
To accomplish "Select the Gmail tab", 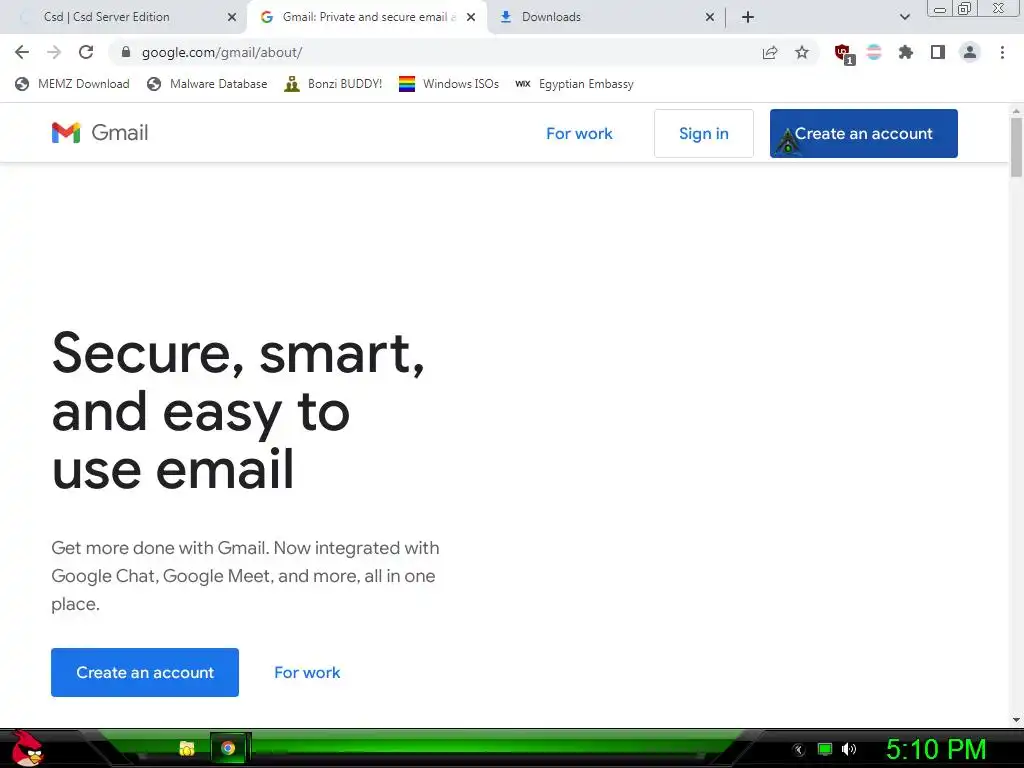I will [366, 17].
